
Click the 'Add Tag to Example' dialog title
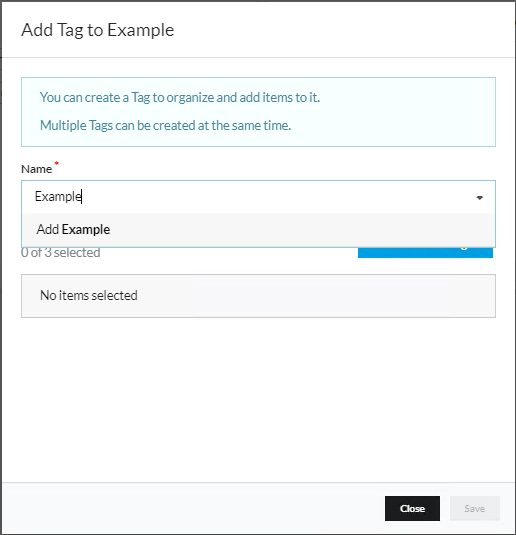click(x=98, y=30)
